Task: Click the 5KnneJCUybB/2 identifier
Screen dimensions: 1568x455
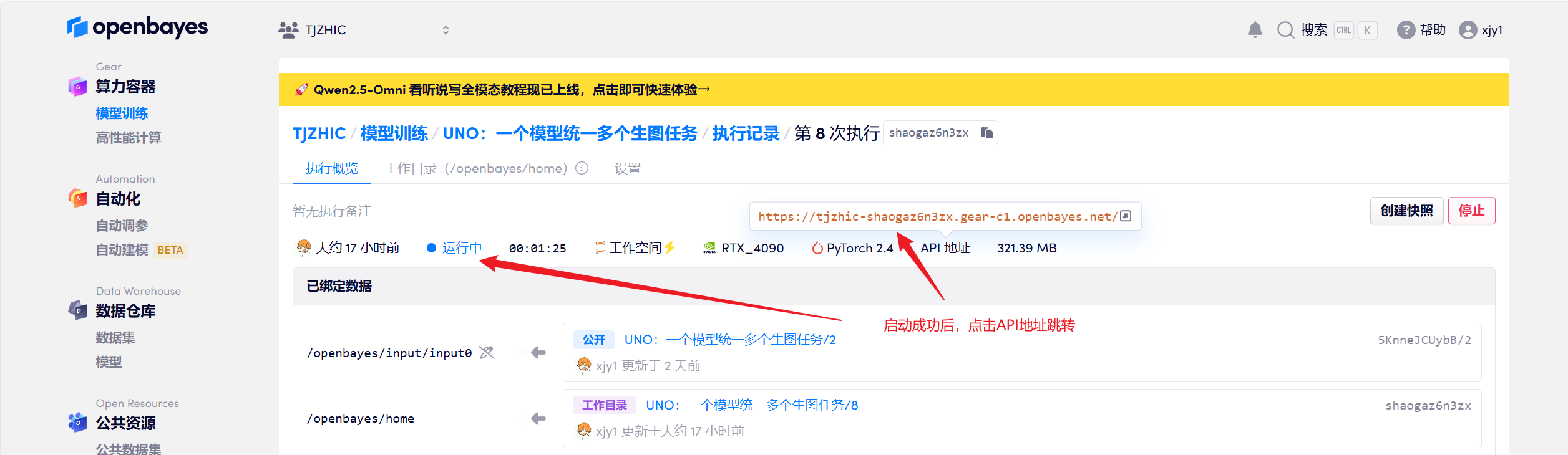Action: click(x=1424, y=340)
